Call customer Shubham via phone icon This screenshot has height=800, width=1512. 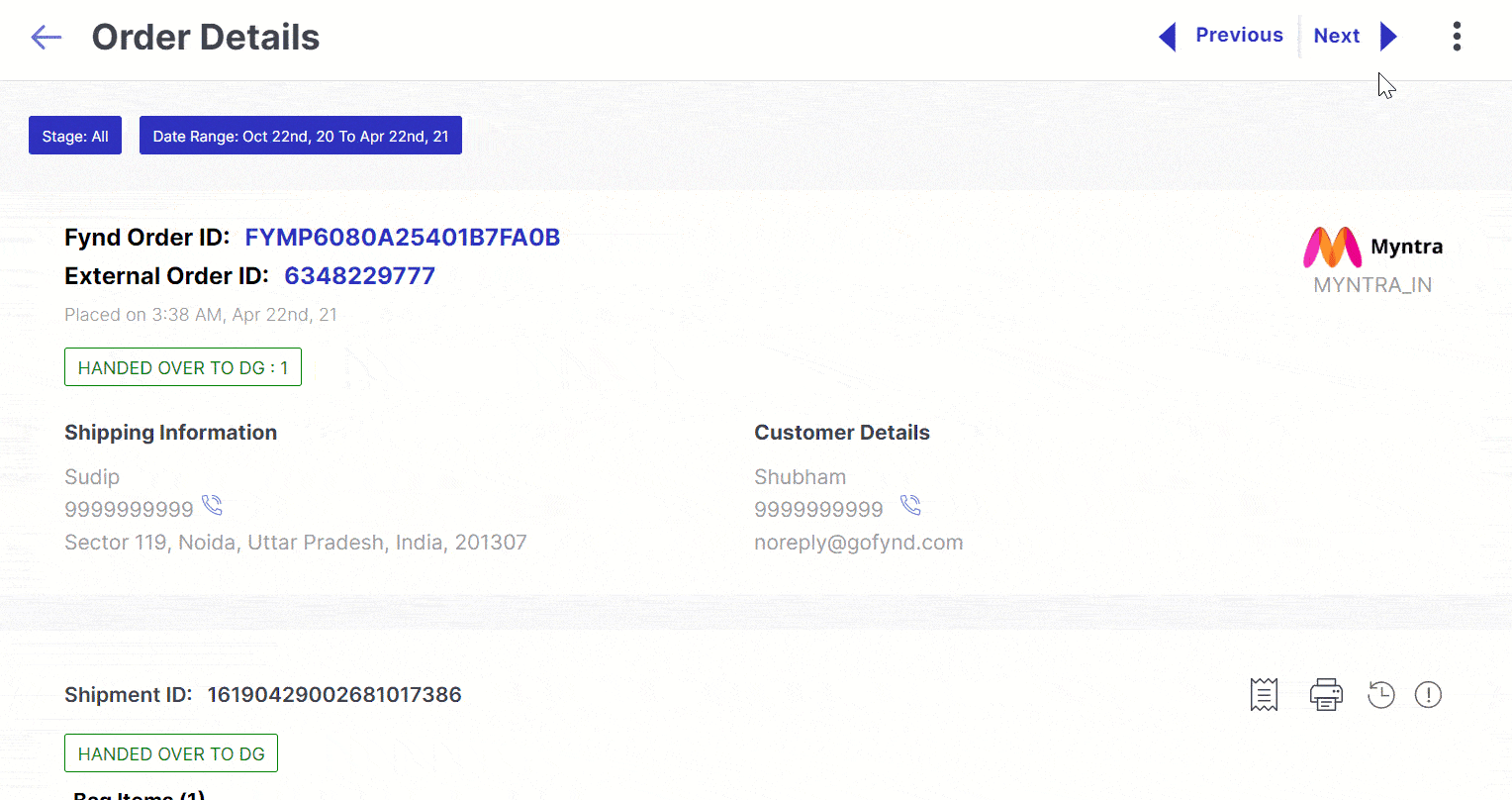click(x=910, y=506)
